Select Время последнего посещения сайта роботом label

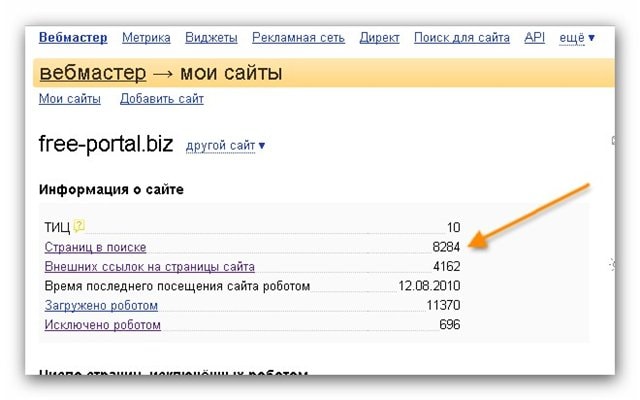coord(177,286)
